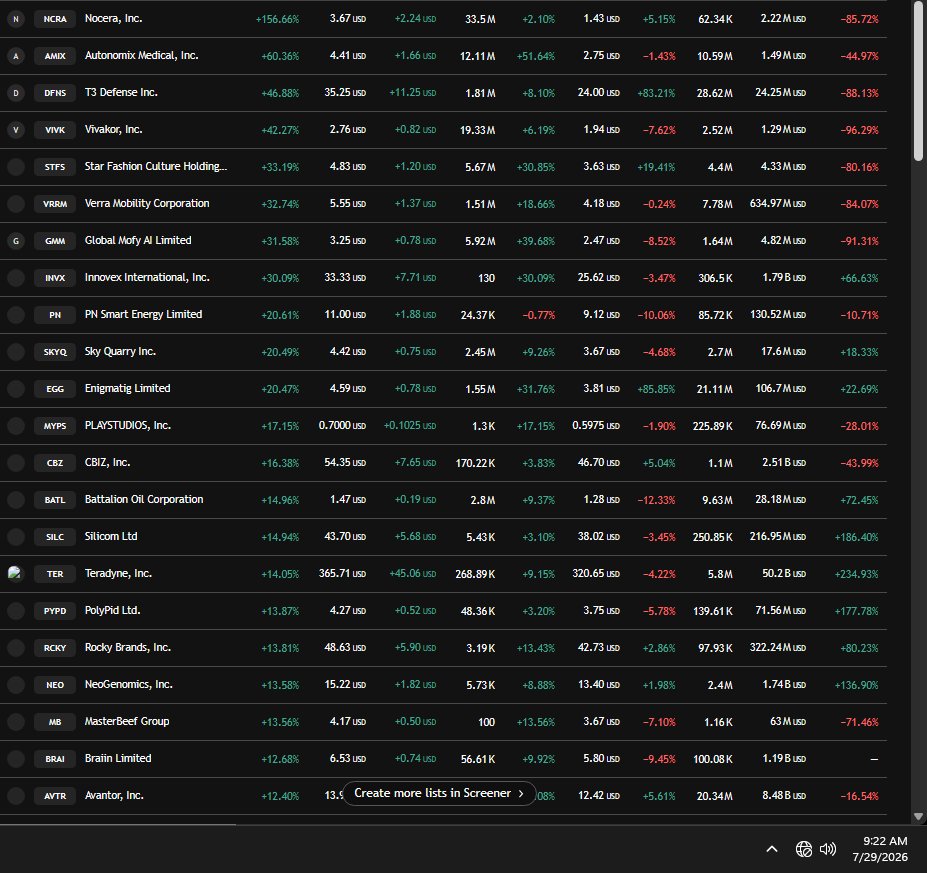Click the Sky Quarry logo circle

pos(16,352)
